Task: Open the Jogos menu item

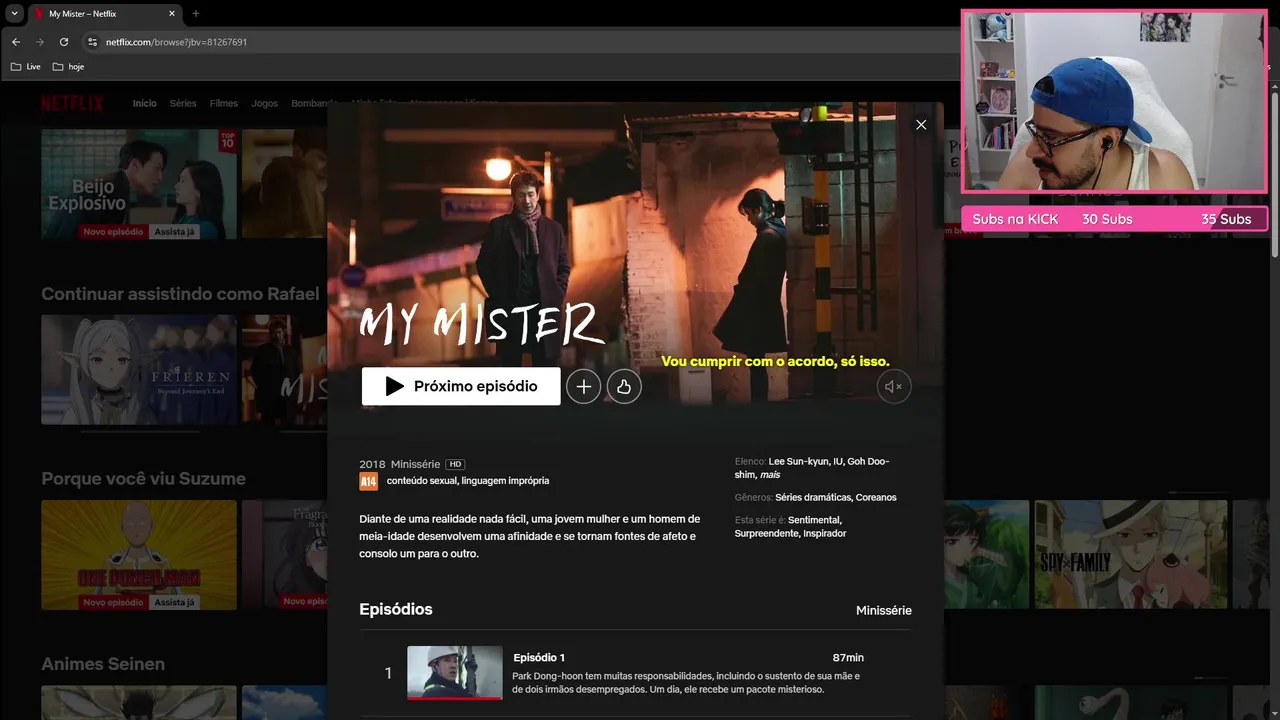Action: click(265, 104)
